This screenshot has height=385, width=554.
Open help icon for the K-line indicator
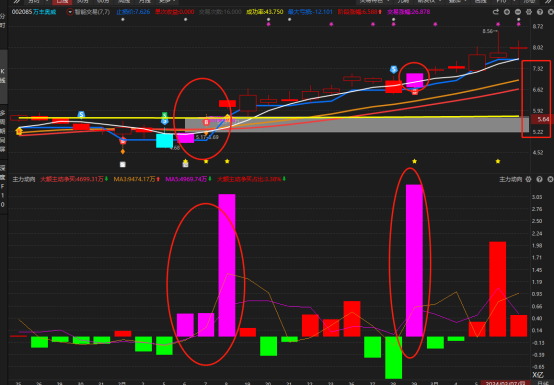point(540,12)
